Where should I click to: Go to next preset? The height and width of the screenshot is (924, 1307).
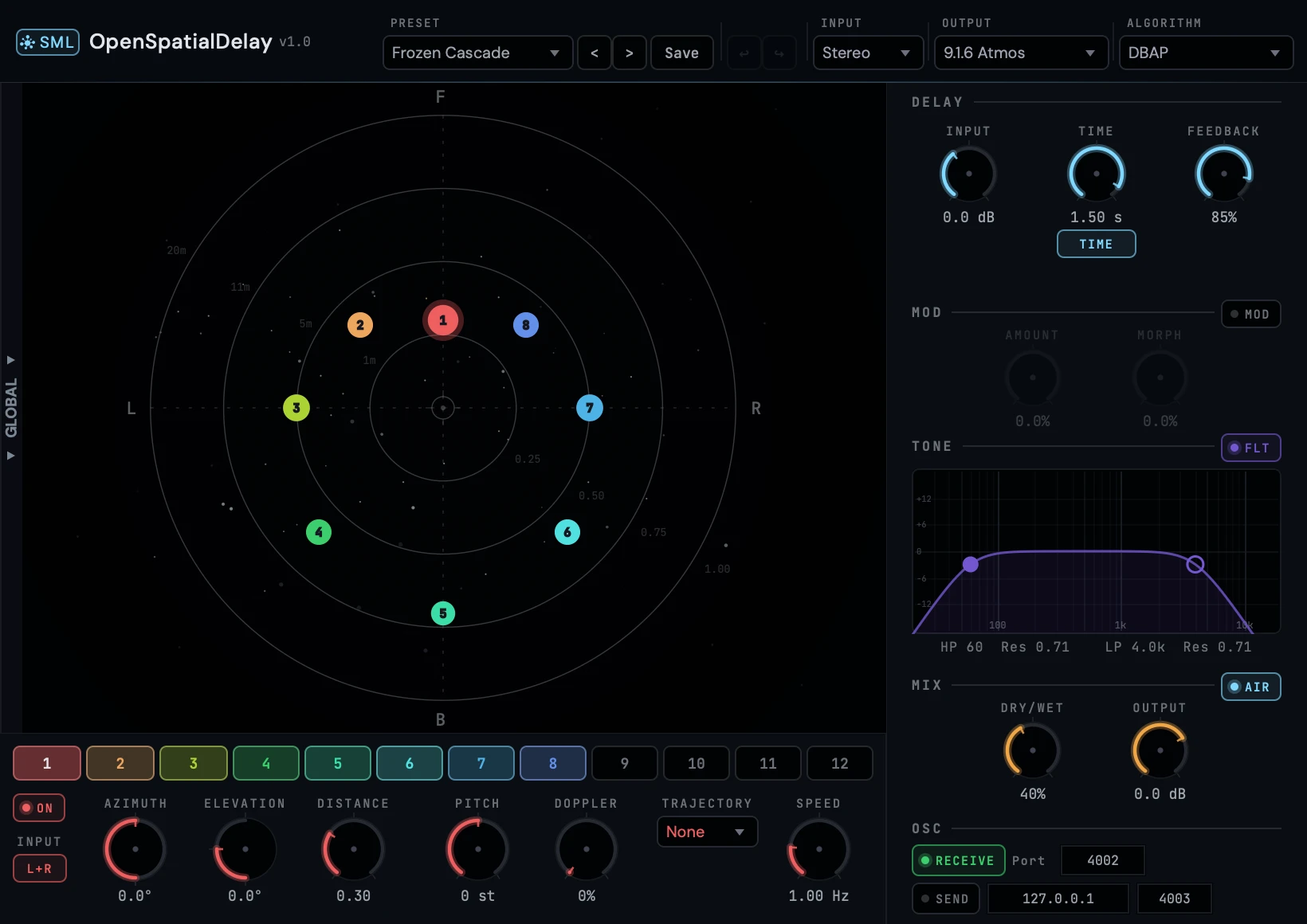630,53
